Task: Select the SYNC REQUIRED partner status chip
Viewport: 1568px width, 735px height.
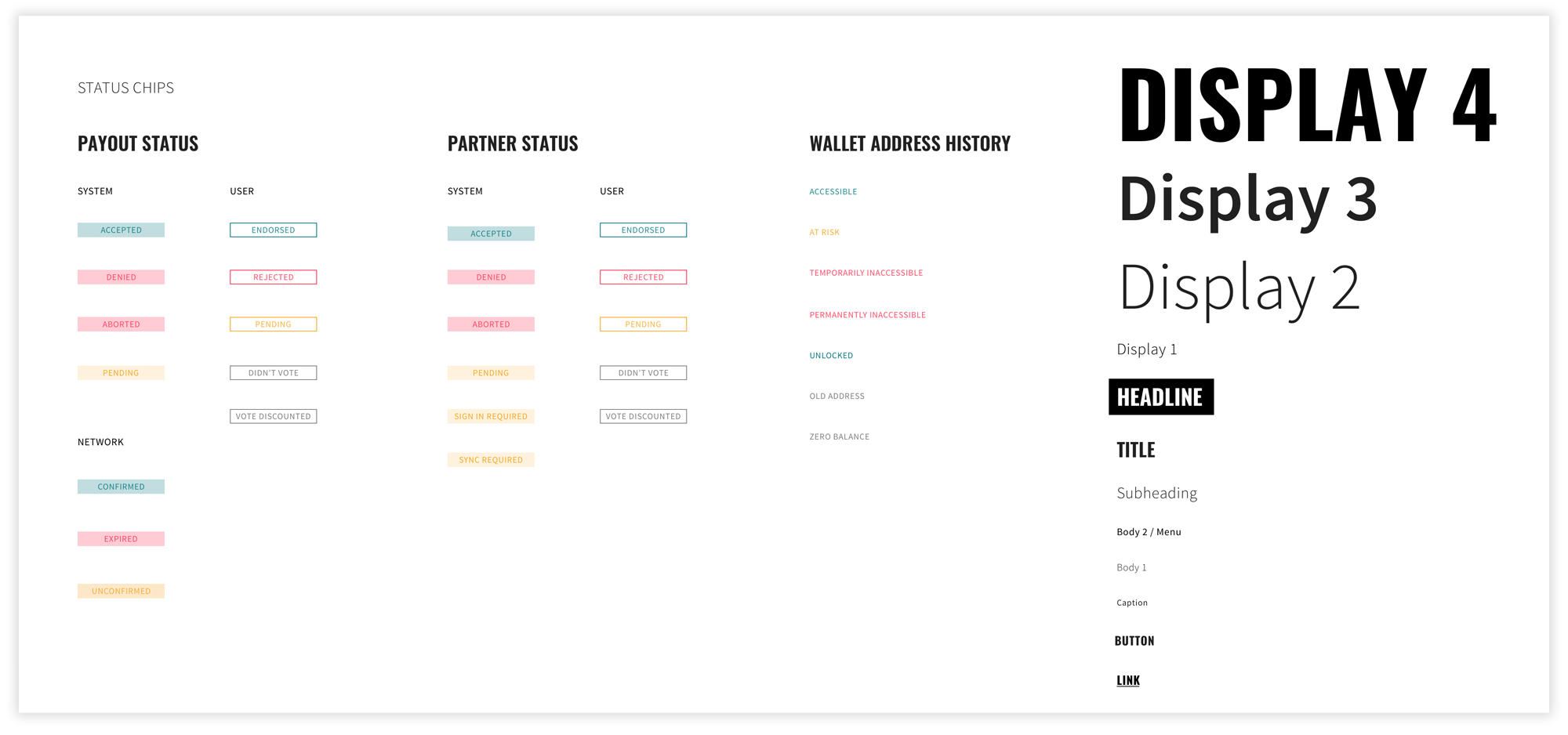Action: (x=491, y=459)
